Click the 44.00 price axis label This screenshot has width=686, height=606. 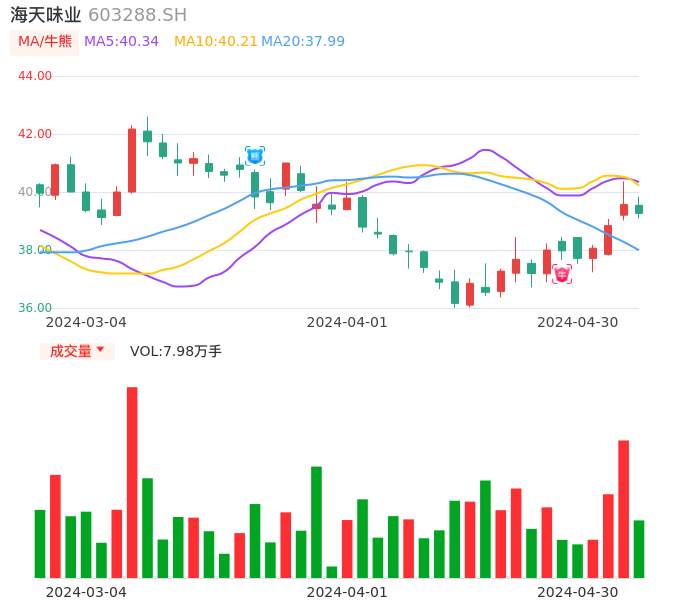click(x=35, y=76)
